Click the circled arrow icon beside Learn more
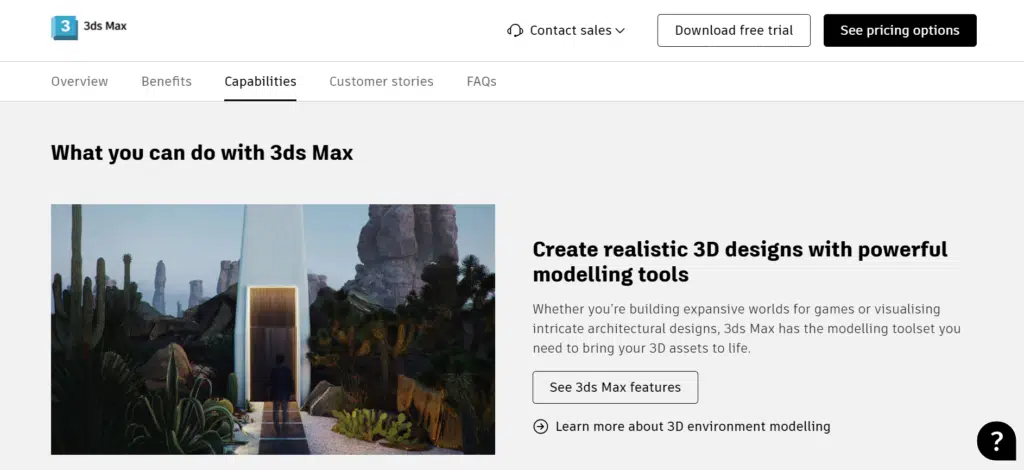The image size is (1024, 470). tap(540, 426)
